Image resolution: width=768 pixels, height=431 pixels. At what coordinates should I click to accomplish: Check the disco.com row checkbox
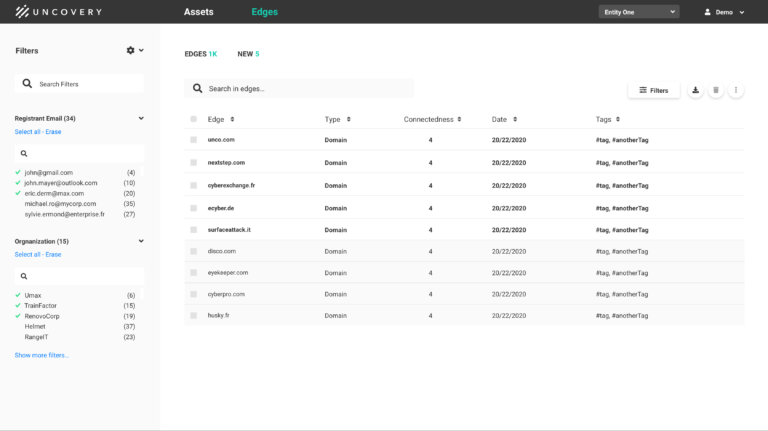click(193, 251)
